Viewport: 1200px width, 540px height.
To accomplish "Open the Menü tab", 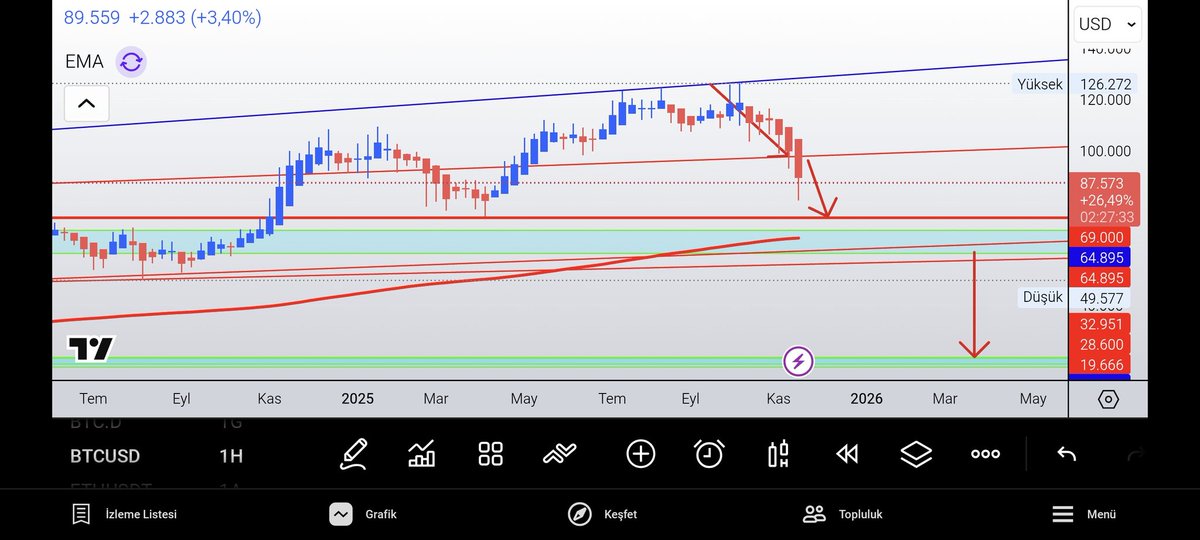I will click(1084, 514).
